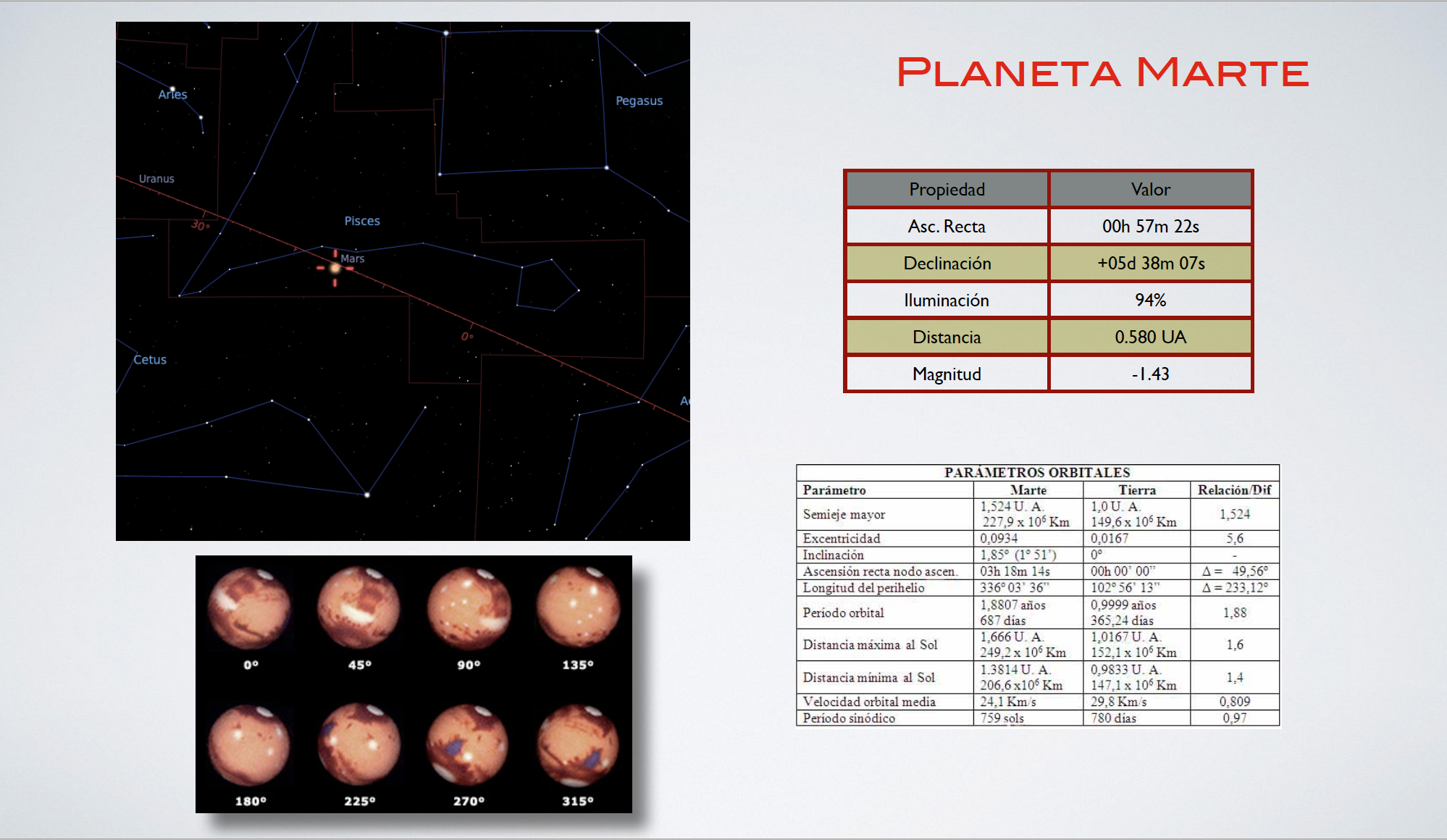Click the Declinación value cell
Image resolution: width=1447 pixels, height=840 pixels.
pos(1150,264)
